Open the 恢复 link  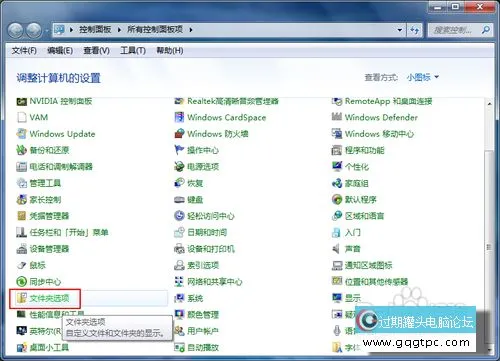point(195,183)
